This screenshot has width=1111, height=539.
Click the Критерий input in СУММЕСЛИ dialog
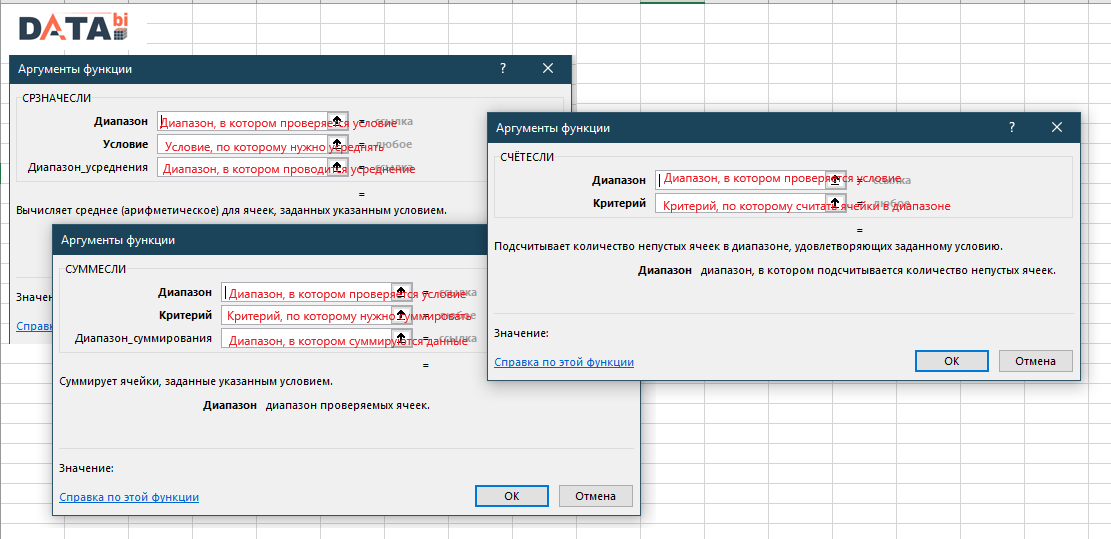tap(307, 315)
